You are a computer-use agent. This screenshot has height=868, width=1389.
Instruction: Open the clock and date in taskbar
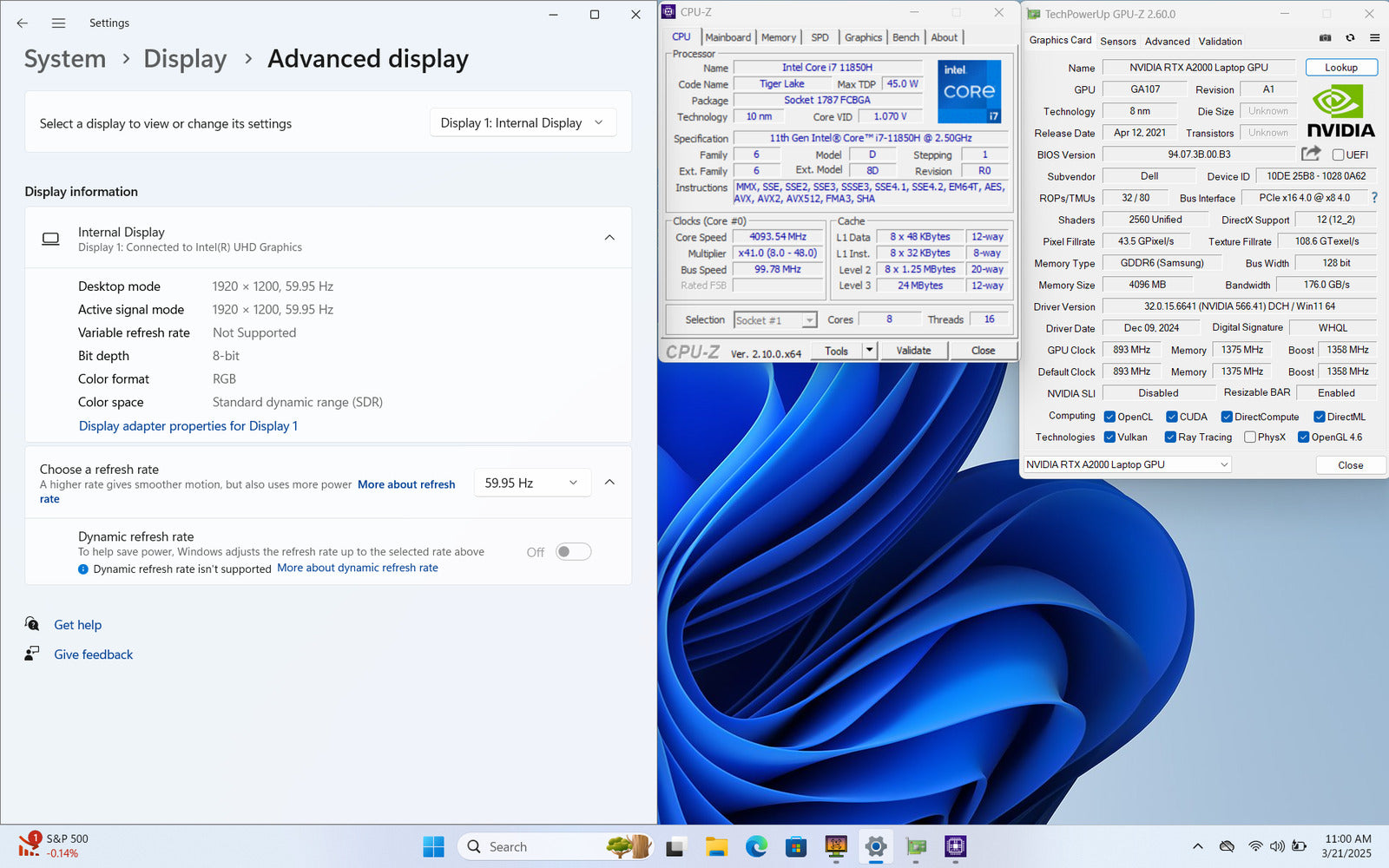1347,846
